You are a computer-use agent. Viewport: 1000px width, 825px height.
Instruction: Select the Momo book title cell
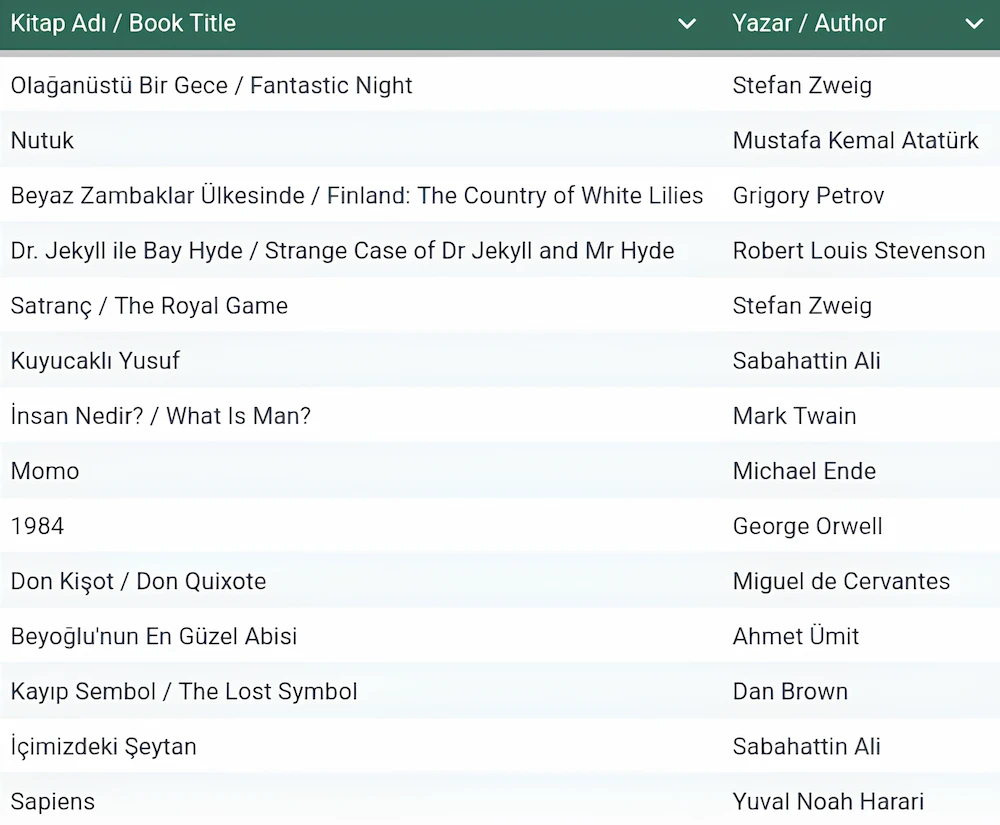click(45, 471)
